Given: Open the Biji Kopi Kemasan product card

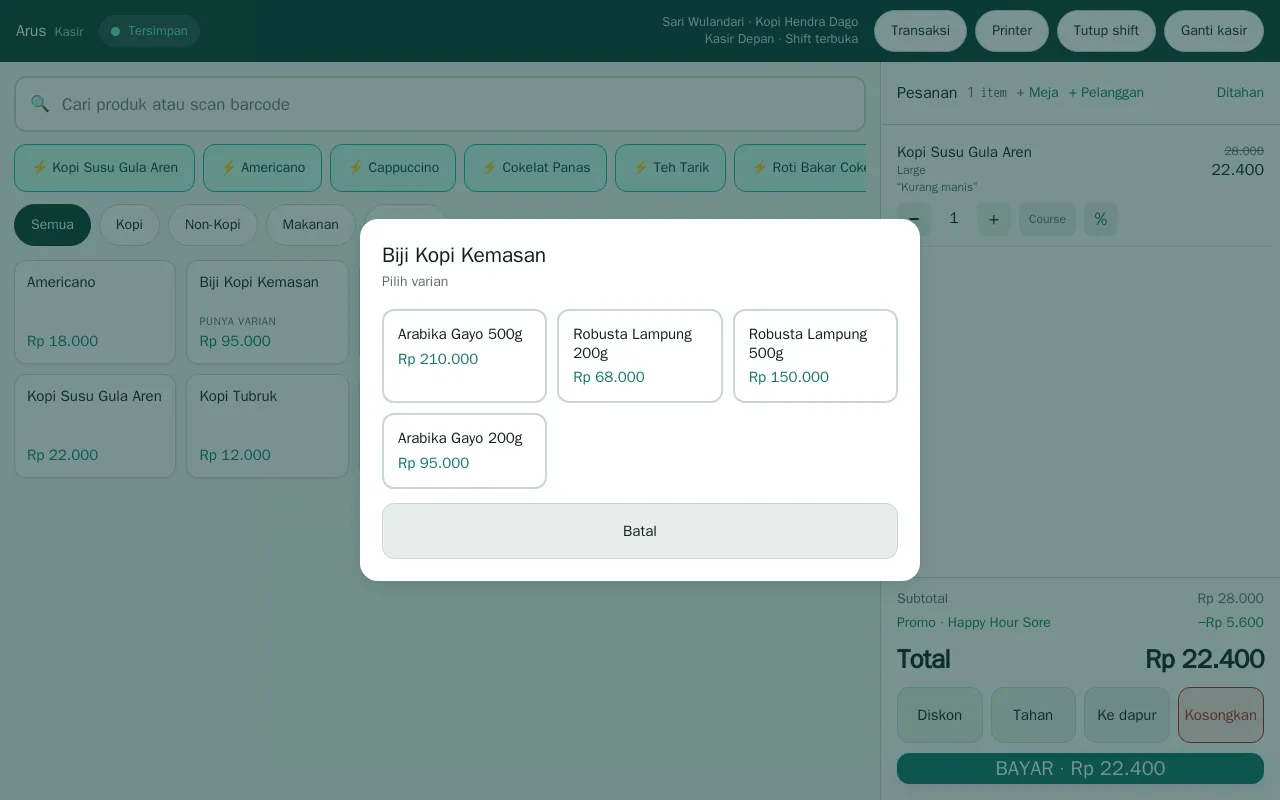Looking at the screenshot, I should point(267,312).
